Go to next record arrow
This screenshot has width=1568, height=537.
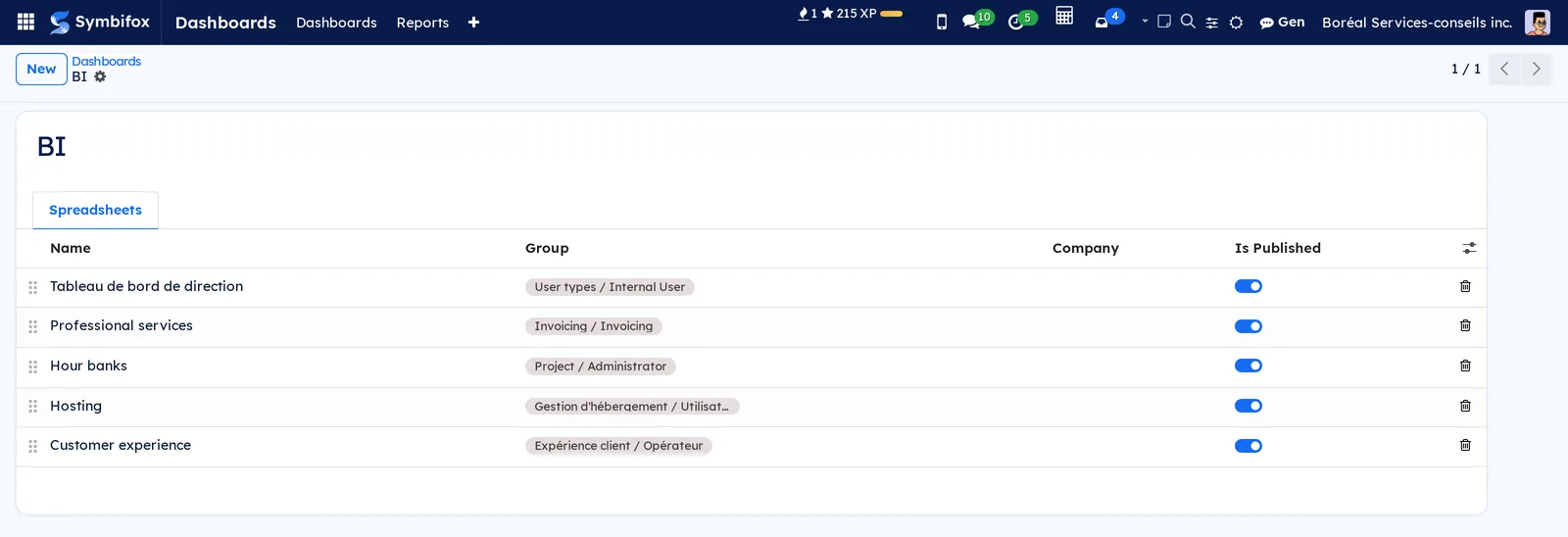1536,69
